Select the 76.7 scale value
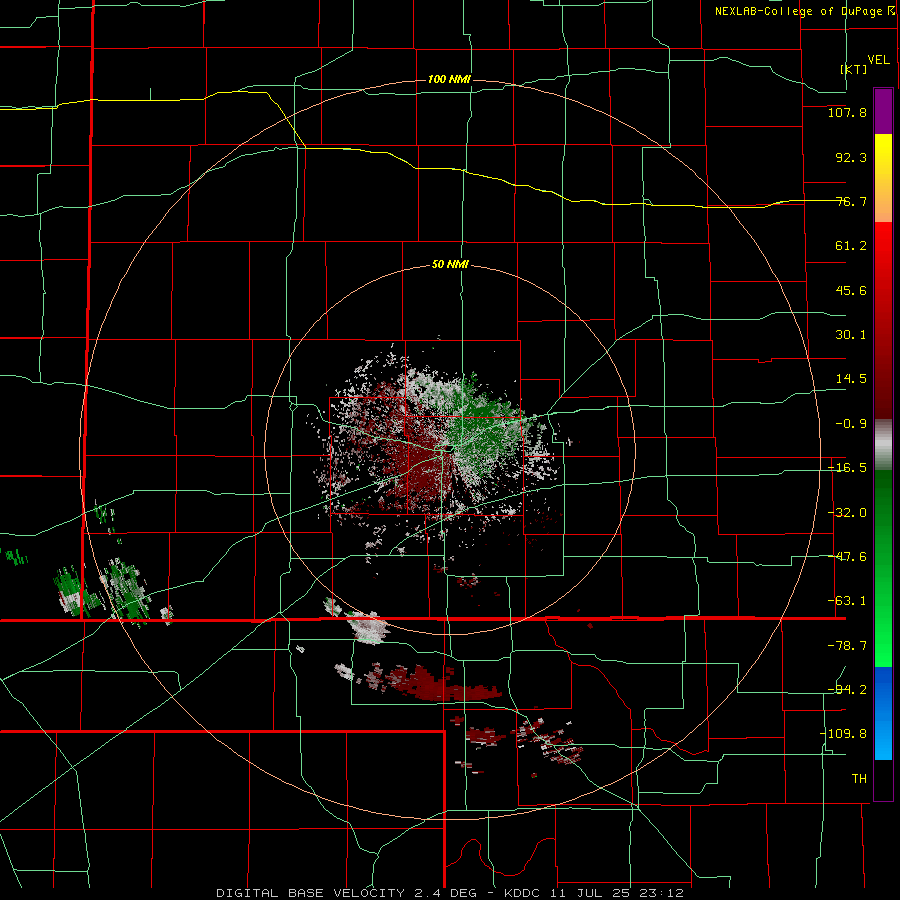Viewport: 900px width, 900px height. (851, 201)
